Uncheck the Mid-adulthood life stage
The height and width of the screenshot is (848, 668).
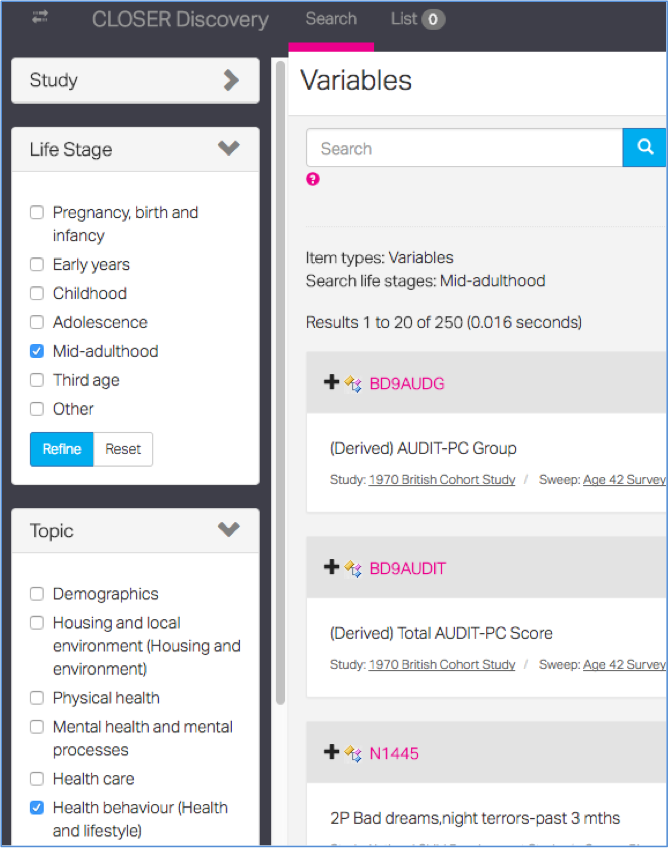point(37,351)
